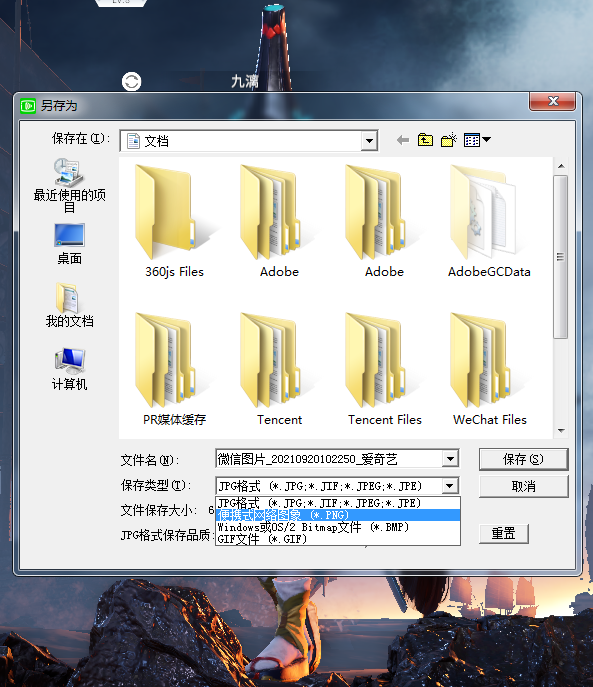593x687 pixels.
Task: Click the scrollbar down arrow in file list
Action: point(561,431)
